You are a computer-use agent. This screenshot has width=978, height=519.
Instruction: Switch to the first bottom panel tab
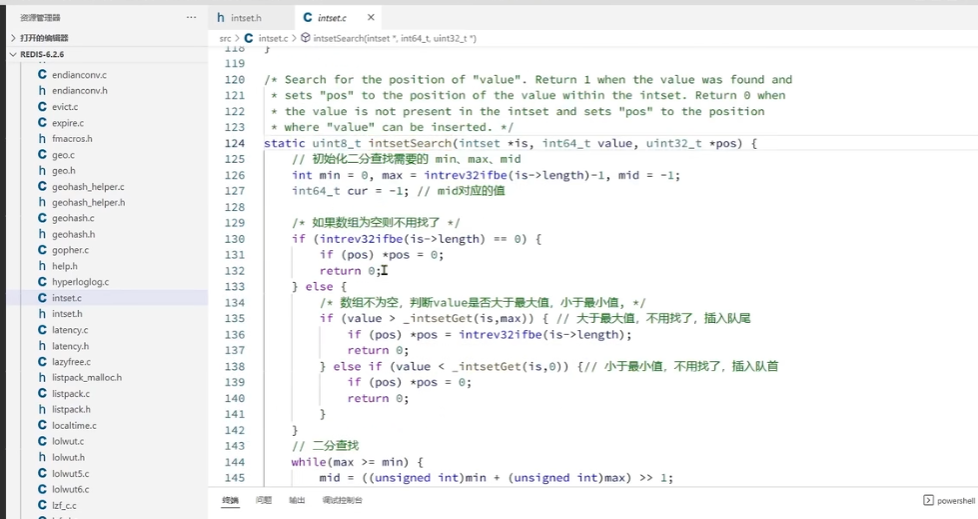[230, 500]
